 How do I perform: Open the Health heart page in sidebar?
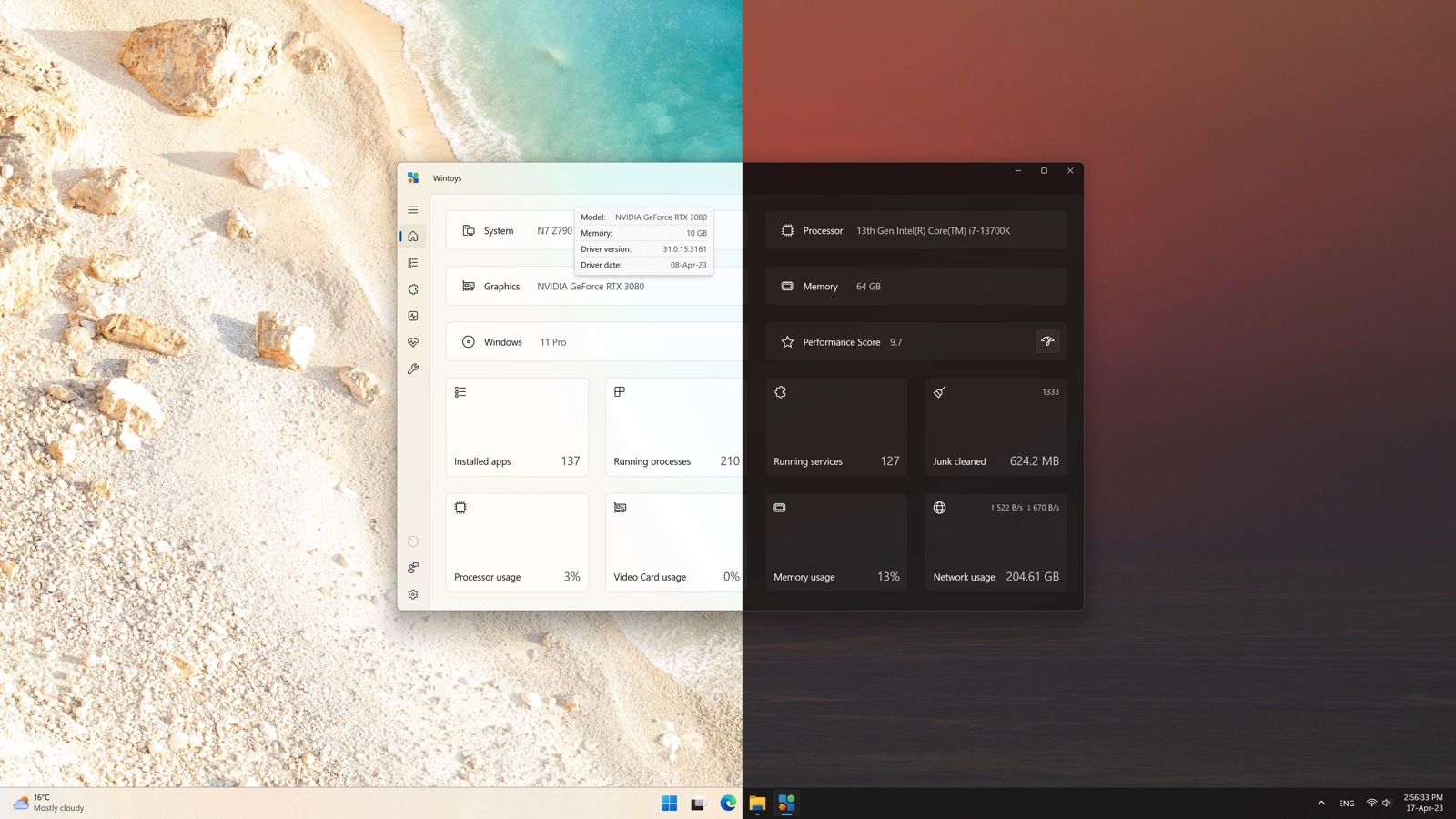pyautogui.click(x=413, y=342)
